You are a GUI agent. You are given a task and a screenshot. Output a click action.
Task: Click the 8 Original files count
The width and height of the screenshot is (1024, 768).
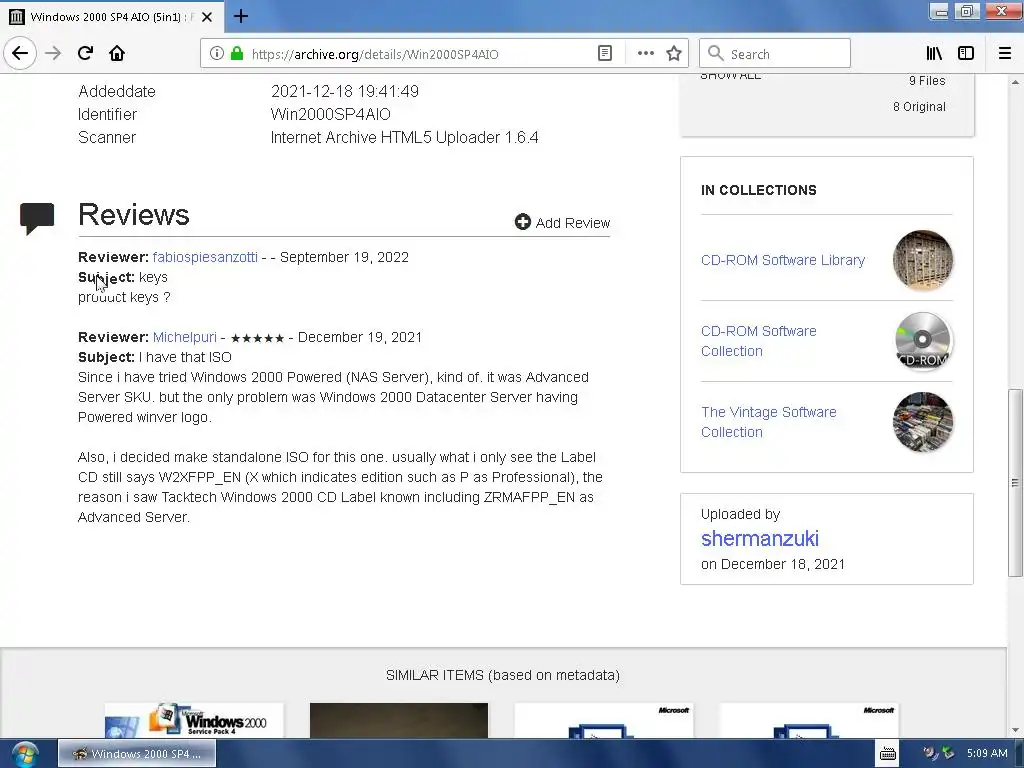(919, 107)
